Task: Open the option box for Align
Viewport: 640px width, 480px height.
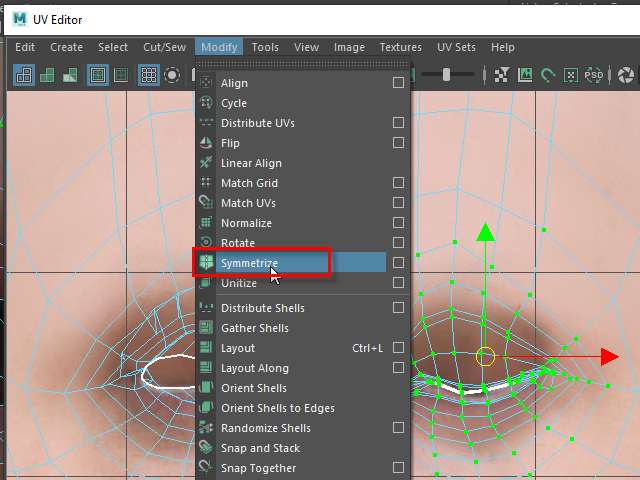Action: pos(398,83)
